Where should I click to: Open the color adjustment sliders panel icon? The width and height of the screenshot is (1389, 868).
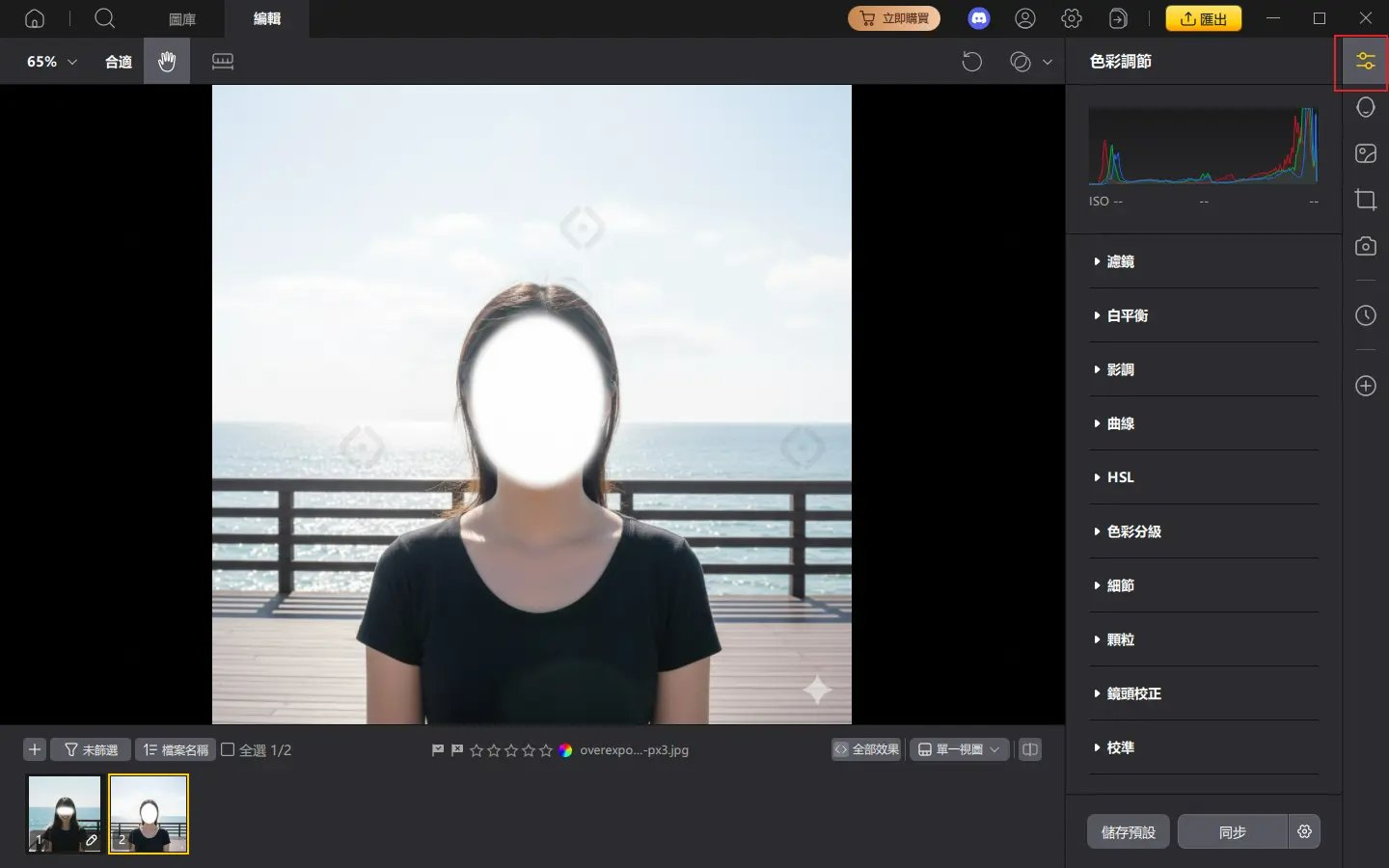click(1365, 62)
